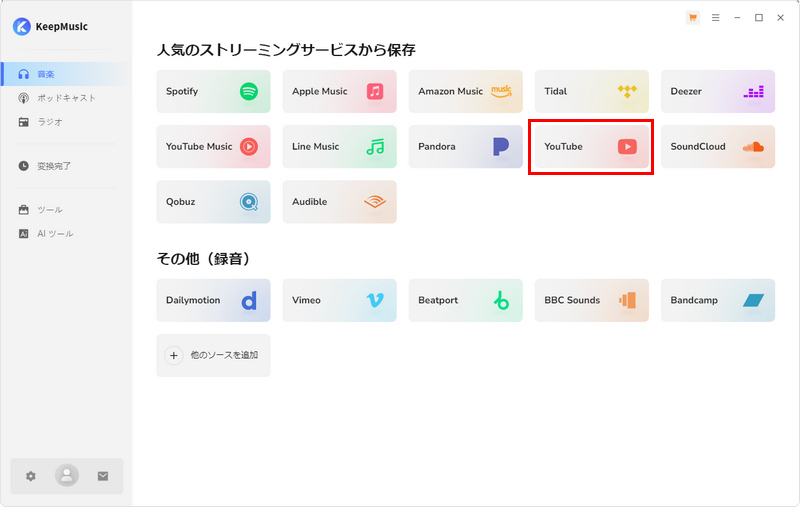Open settings via the gear icon
The width and height of the screenshot is (800, 507).
coord(31,476)
